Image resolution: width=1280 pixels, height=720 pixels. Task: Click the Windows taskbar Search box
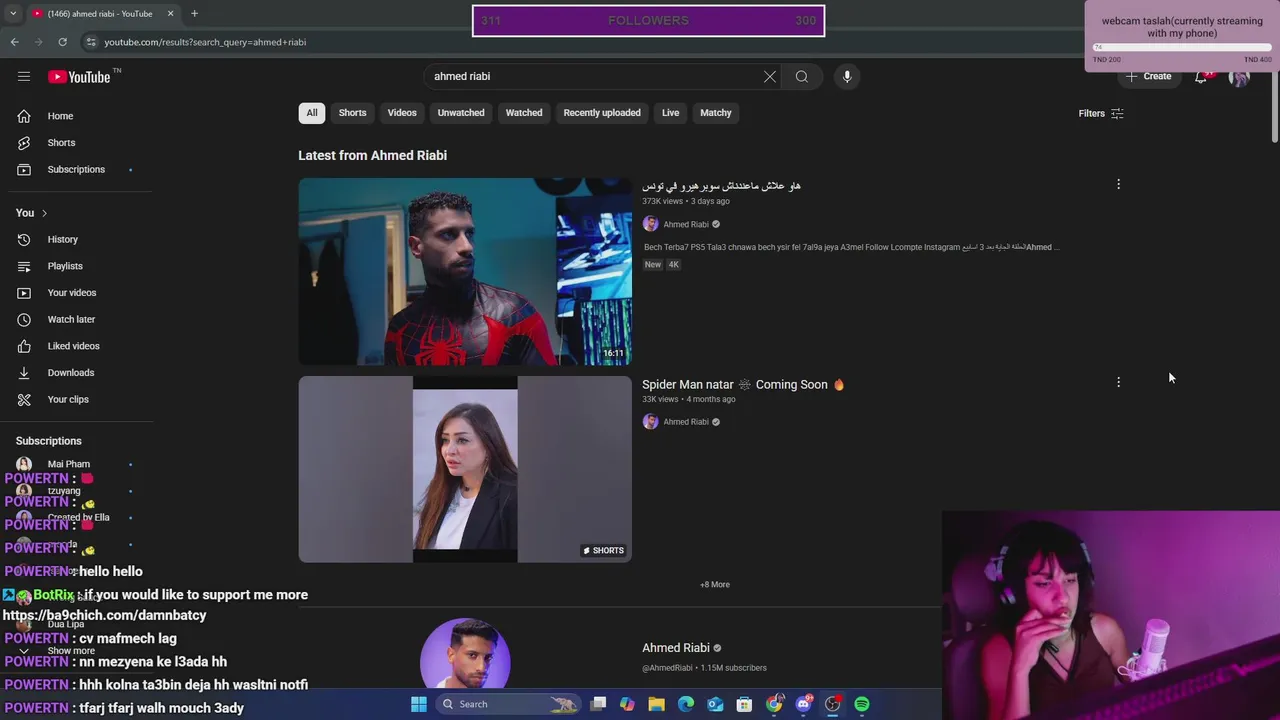510,704
